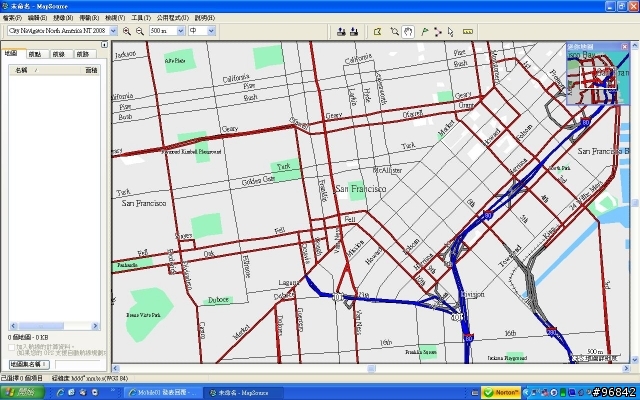Open the Mobile01 taskbar window button
This screenshot has height=400, width=640.
click(162, 392)
